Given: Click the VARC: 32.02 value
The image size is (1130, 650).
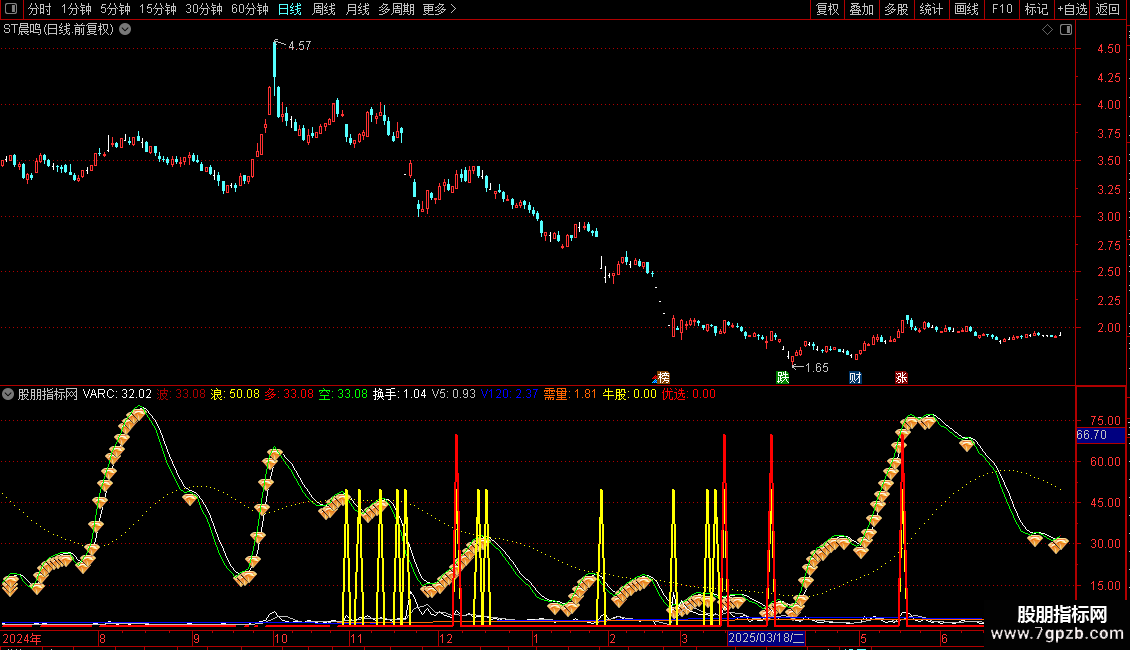Looking at the screenshot, I should [117, 394].
